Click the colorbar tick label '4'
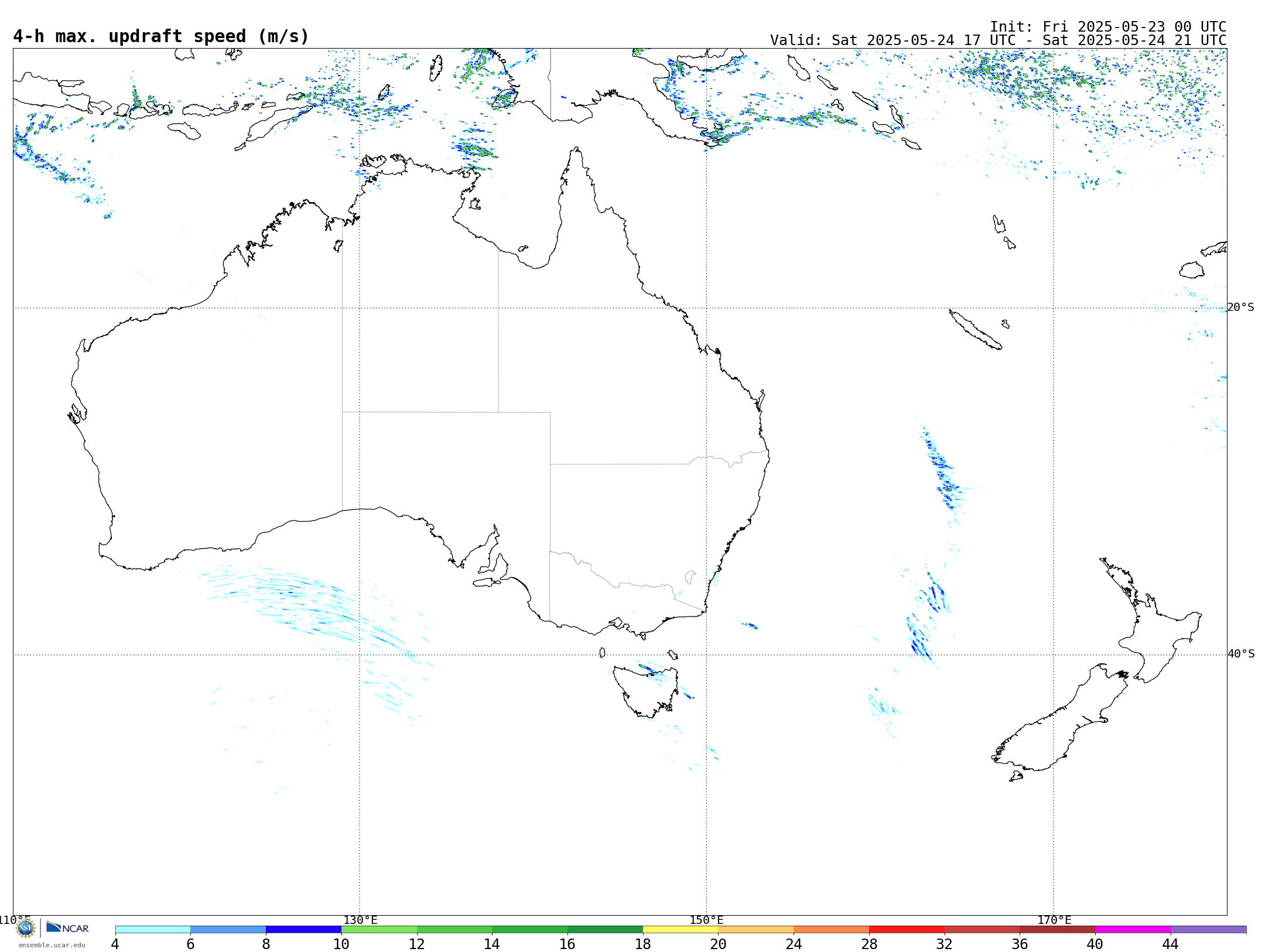Viewport: 1265px width, 952px height. coord(115,944)
